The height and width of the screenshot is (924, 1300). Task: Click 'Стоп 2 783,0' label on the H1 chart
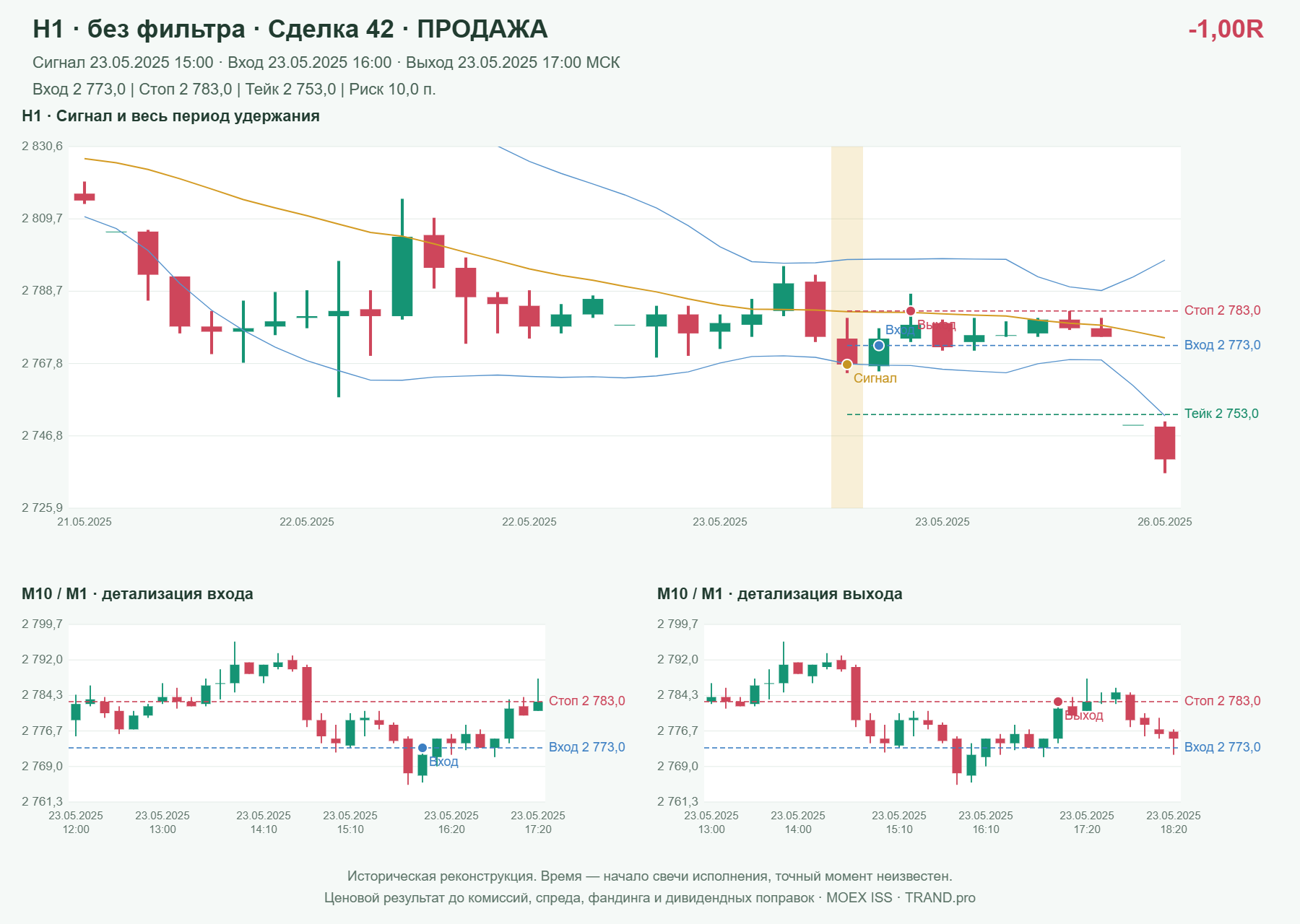1223,310
